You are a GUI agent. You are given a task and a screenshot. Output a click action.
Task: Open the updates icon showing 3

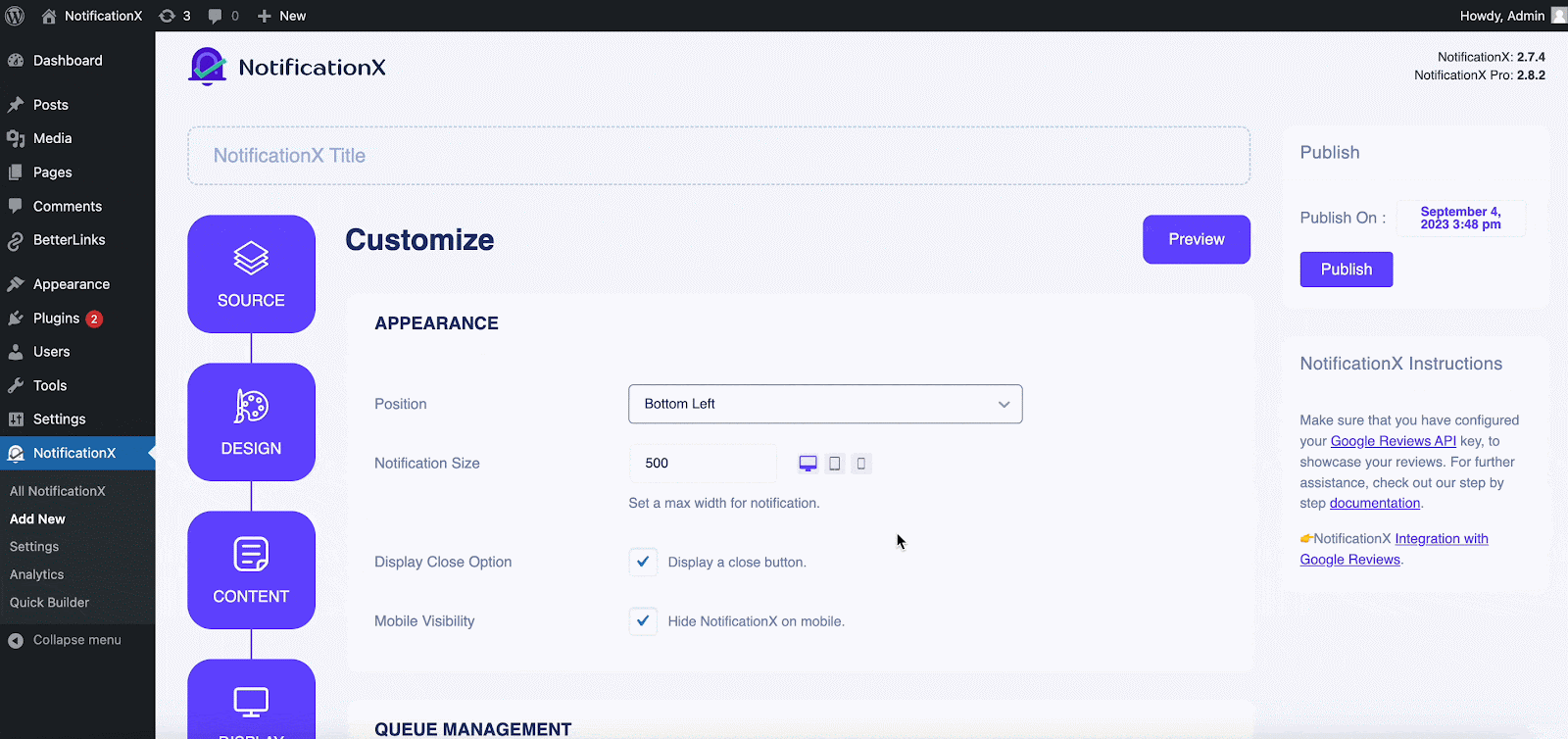click(174, 16)
